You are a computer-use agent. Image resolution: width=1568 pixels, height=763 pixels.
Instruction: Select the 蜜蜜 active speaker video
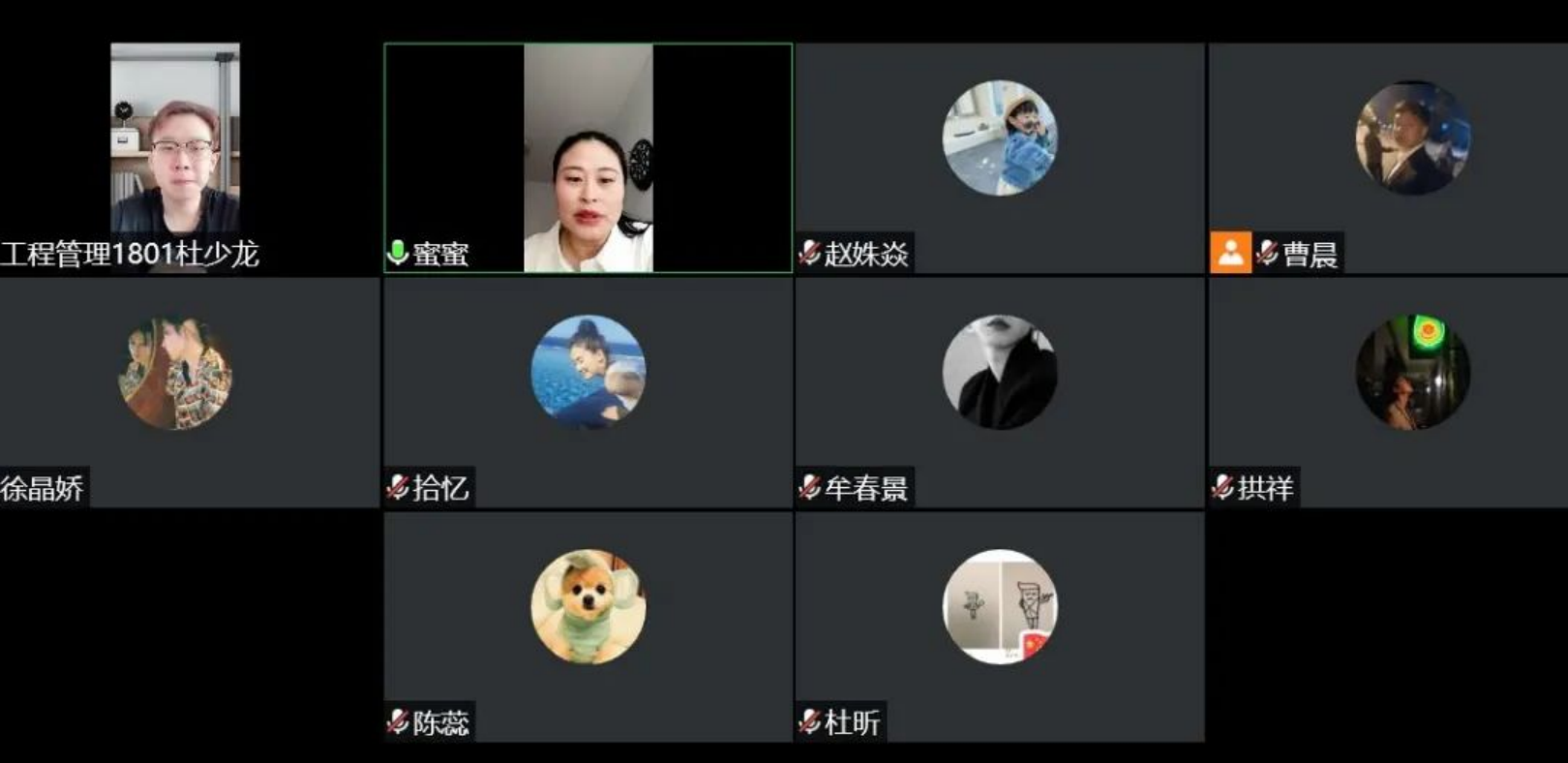pos(588,158)
